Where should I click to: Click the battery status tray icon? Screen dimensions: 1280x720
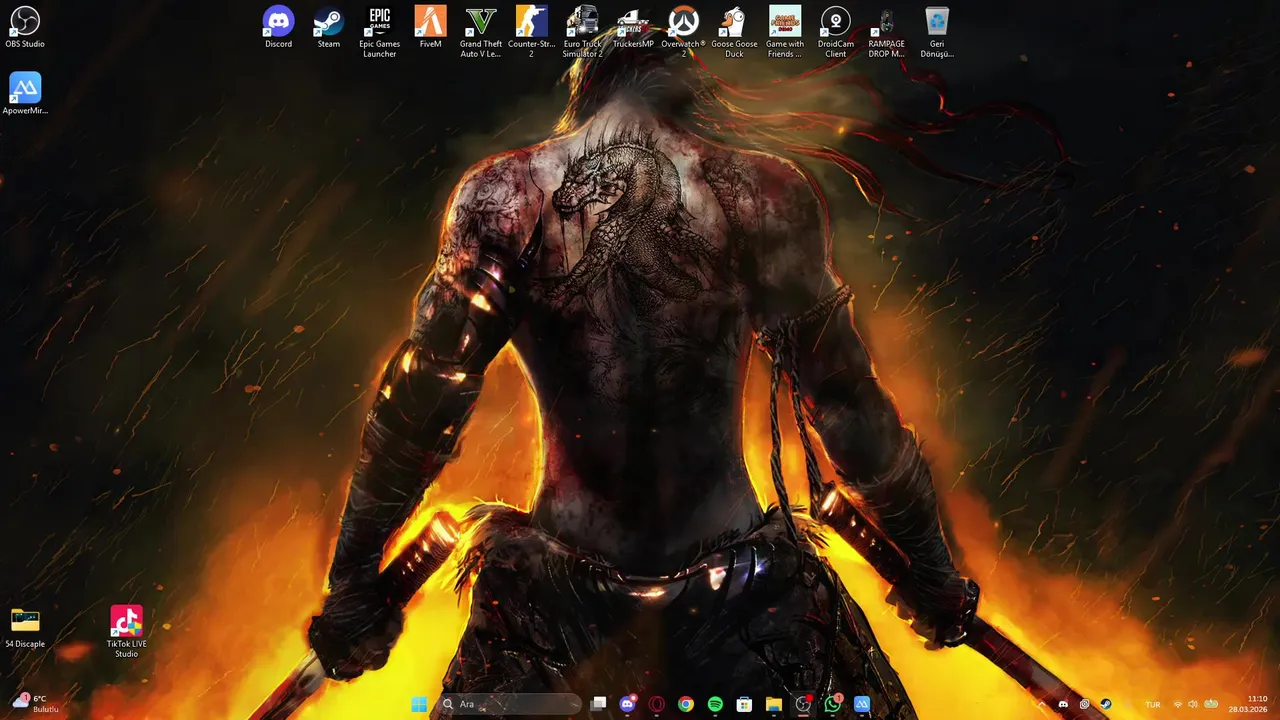[x=1211, y=704]
